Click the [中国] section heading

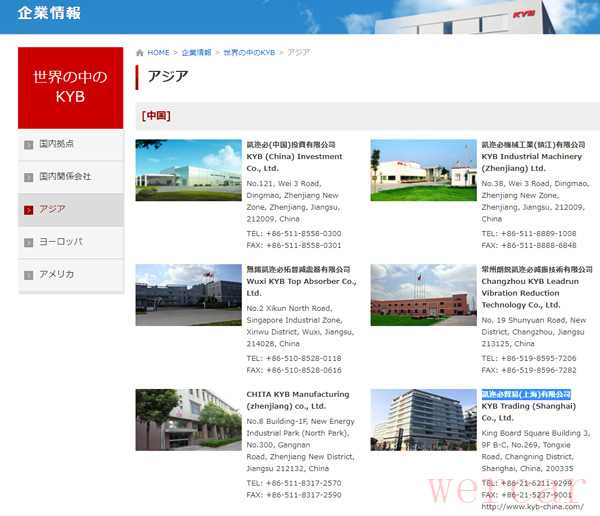pyautogui.click(x=156, y=116)
